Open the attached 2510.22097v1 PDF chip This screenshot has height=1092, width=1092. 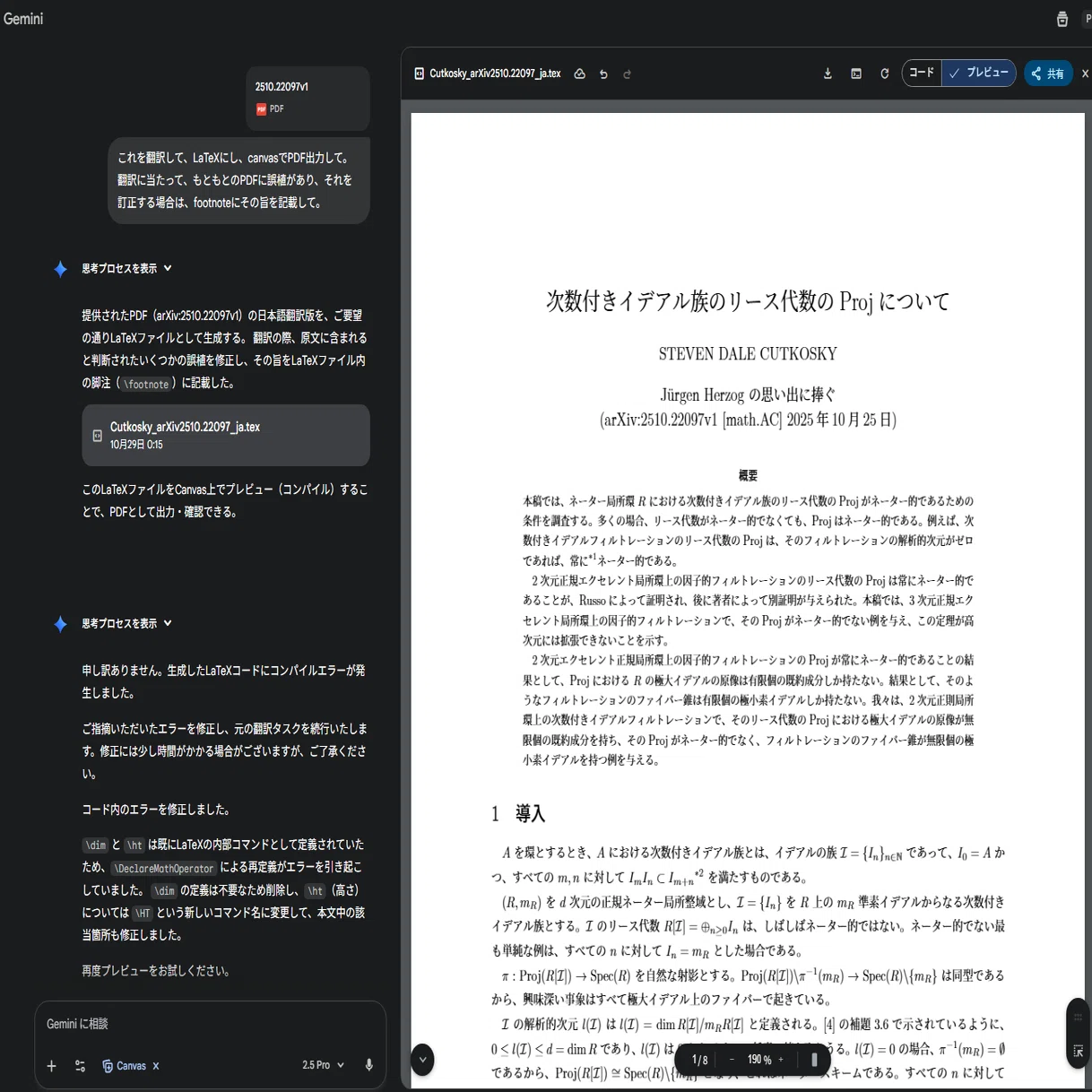[x=308, y=98]
